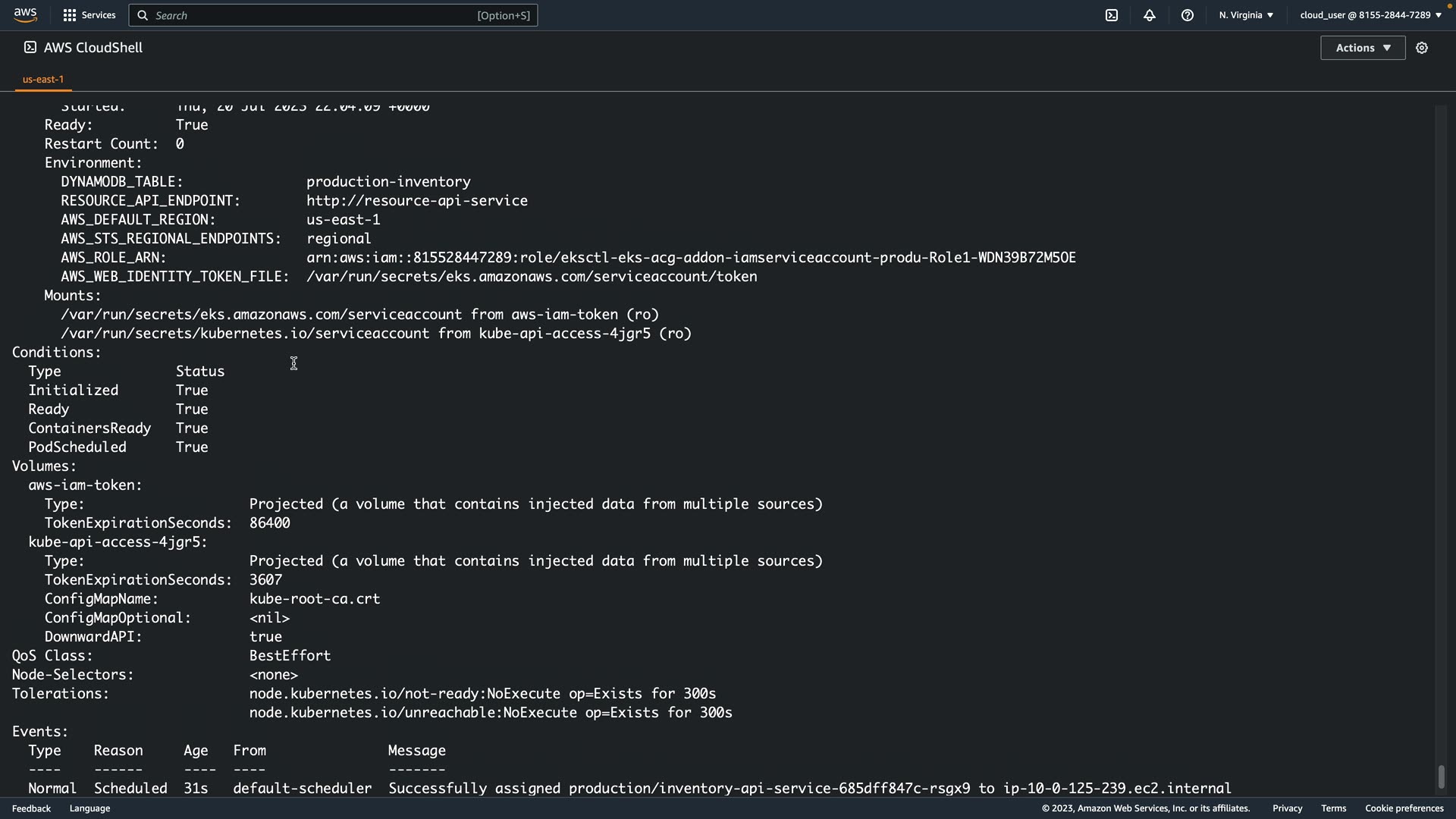The width and height of the screenshot is (1456, 819).
Task: Click the CloudShell icon beside the page title
Action: 30,48
